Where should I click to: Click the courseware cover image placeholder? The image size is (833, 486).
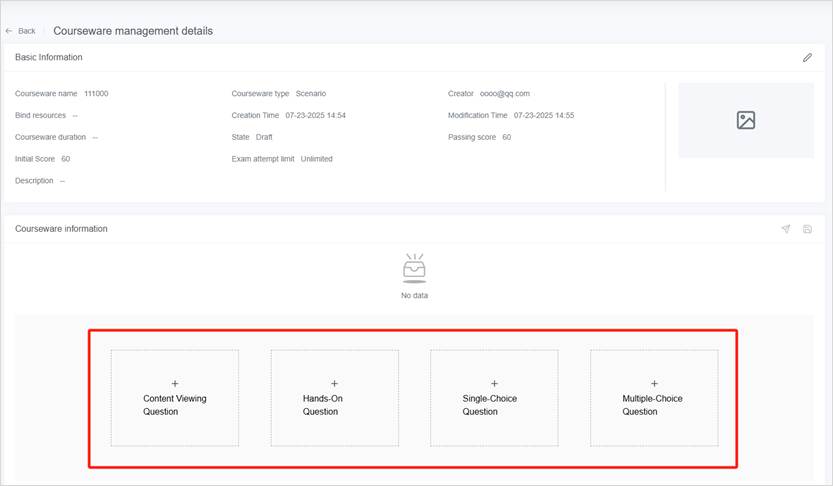point(746,120)
